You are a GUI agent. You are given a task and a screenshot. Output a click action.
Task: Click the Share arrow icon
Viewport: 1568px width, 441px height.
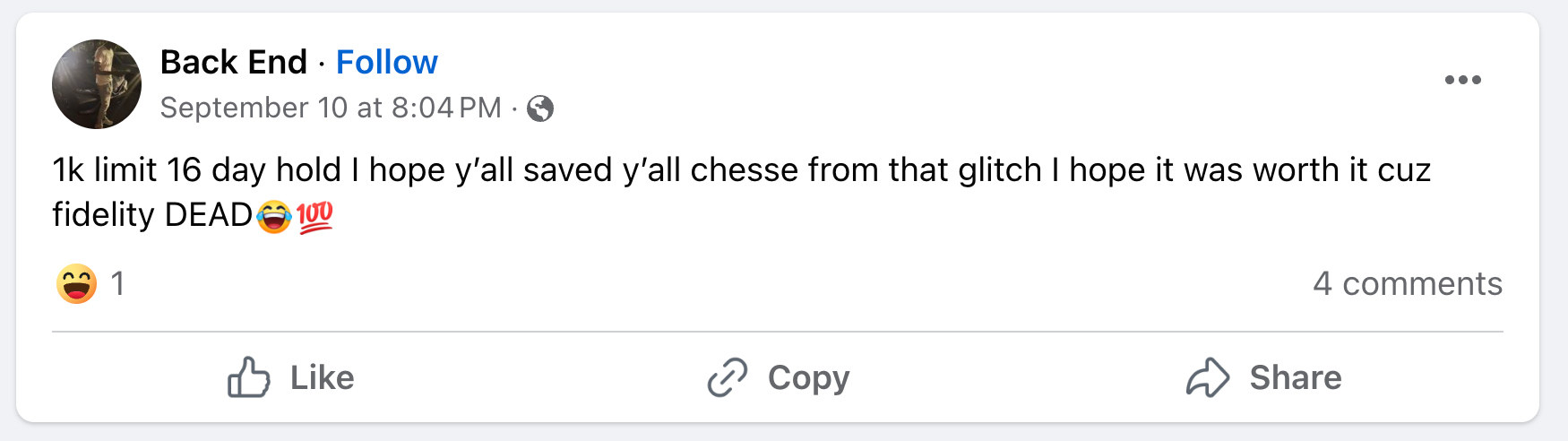pyautogui.click(x=1208, y=377)
